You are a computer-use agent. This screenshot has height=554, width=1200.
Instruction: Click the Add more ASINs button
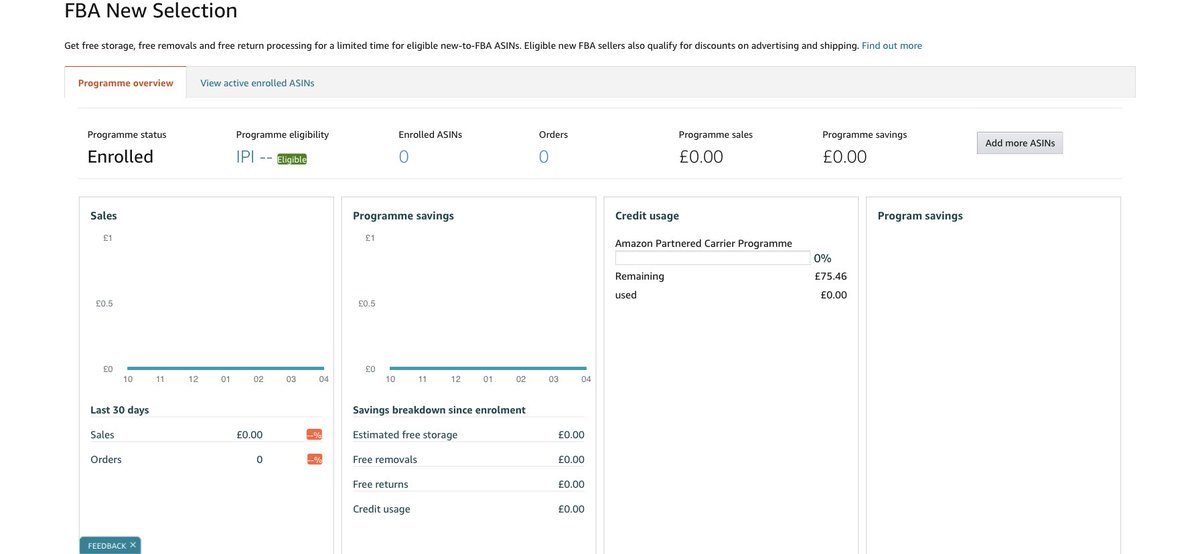point(1020,143)
